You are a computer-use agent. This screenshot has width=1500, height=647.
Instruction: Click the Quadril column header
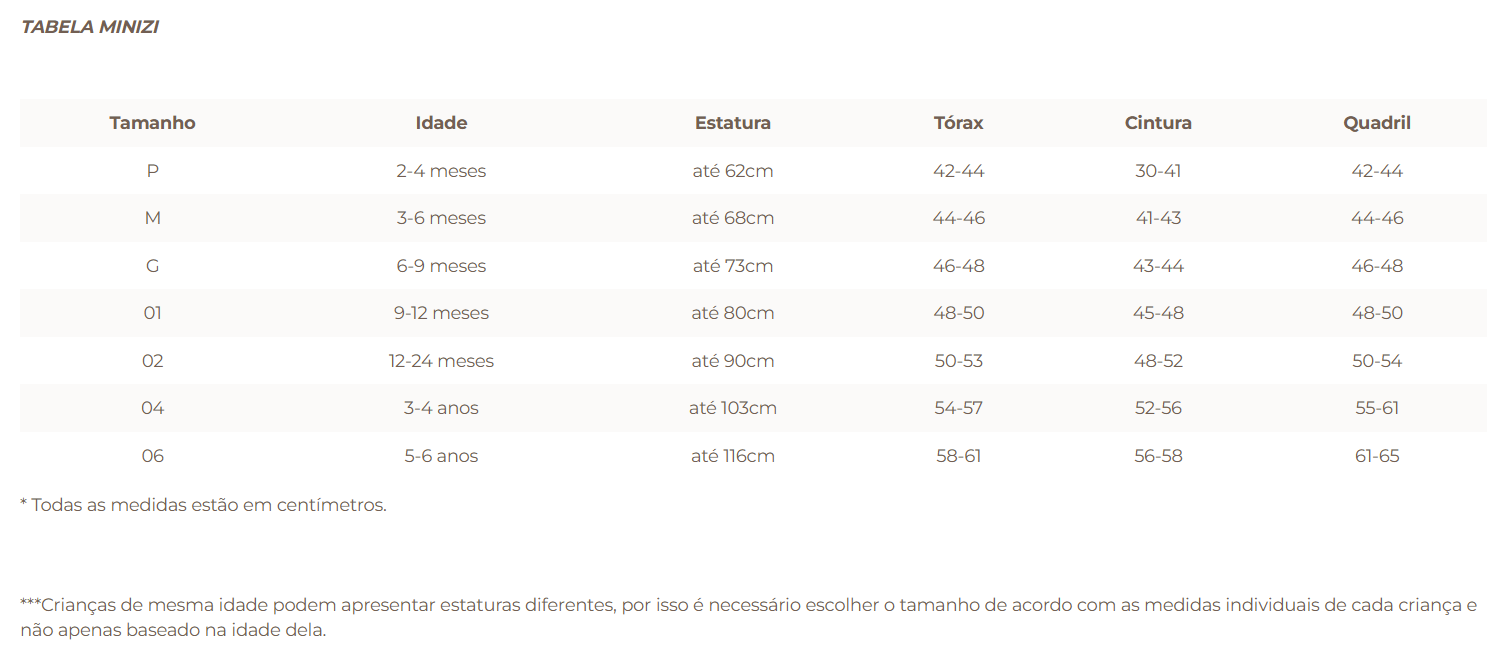[1377, 123]
